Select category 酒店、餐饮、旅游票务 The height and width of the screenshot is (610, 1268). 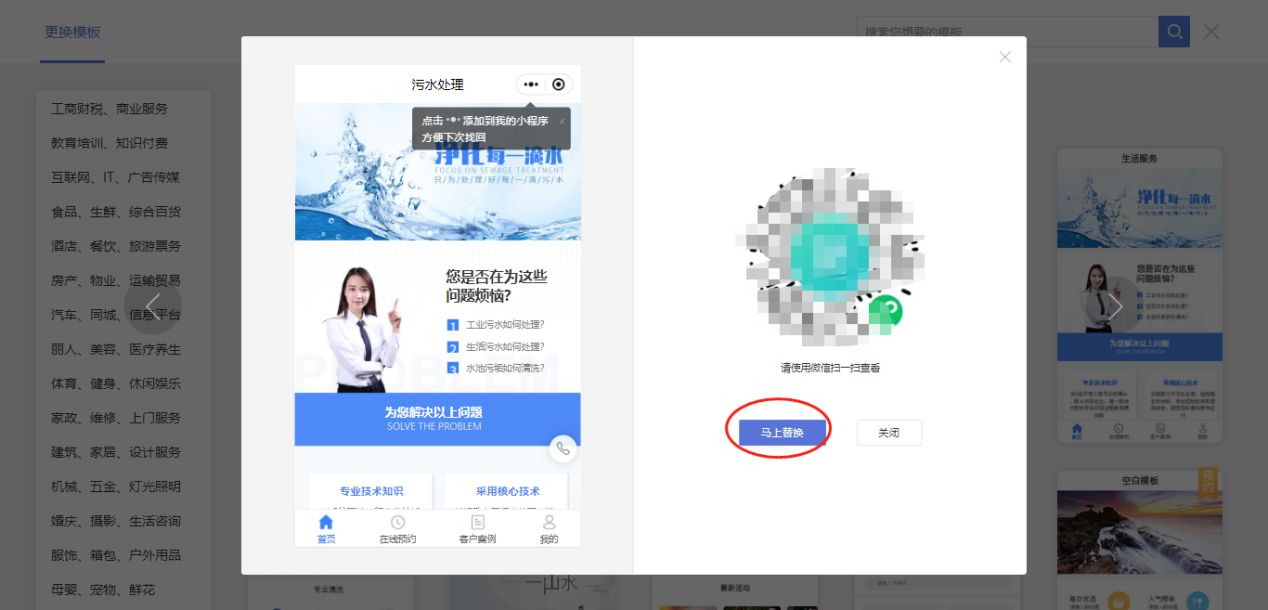click(116, 246)
